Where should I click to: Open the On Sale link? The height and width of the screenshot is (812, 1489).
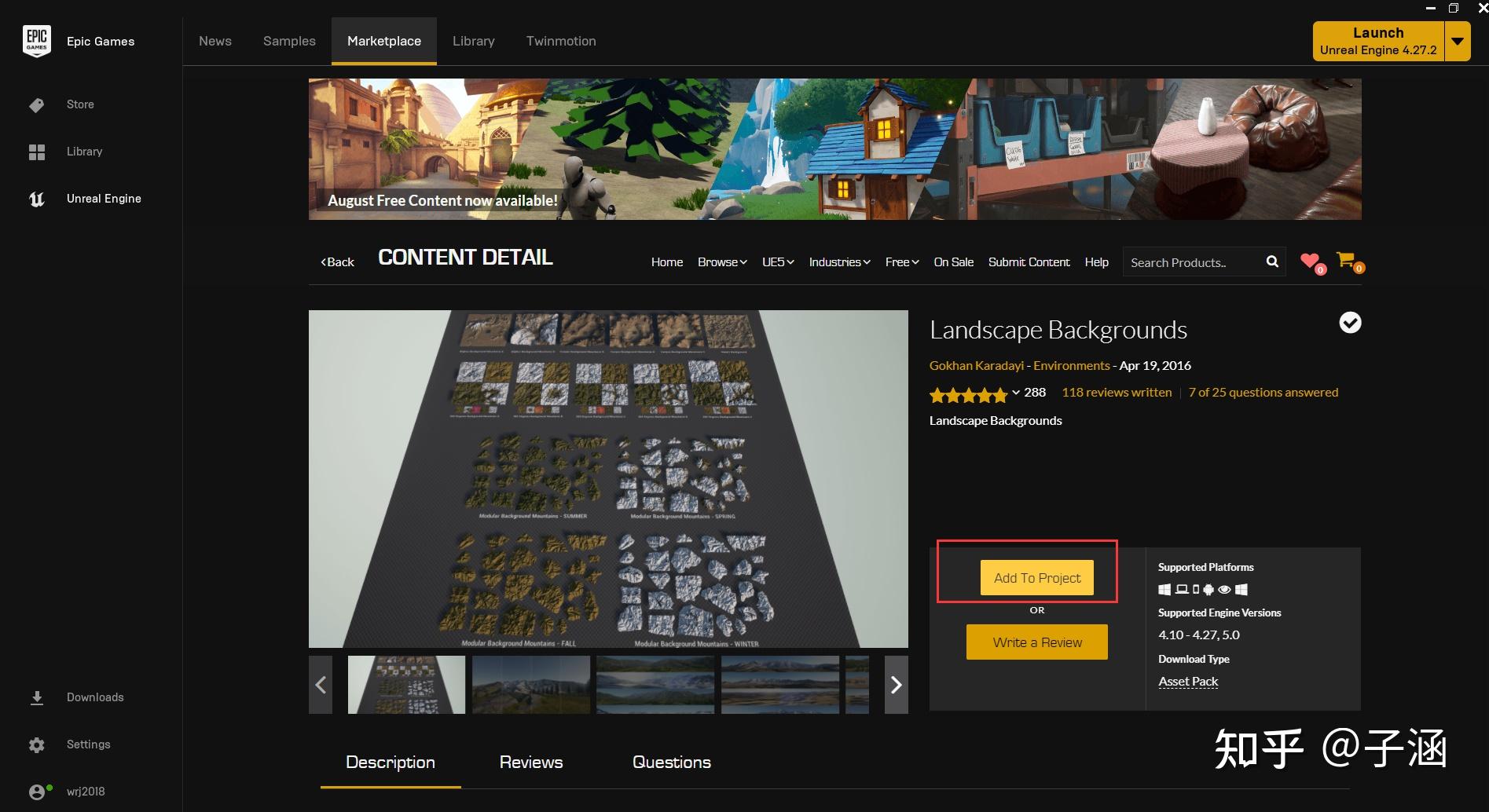953,262
